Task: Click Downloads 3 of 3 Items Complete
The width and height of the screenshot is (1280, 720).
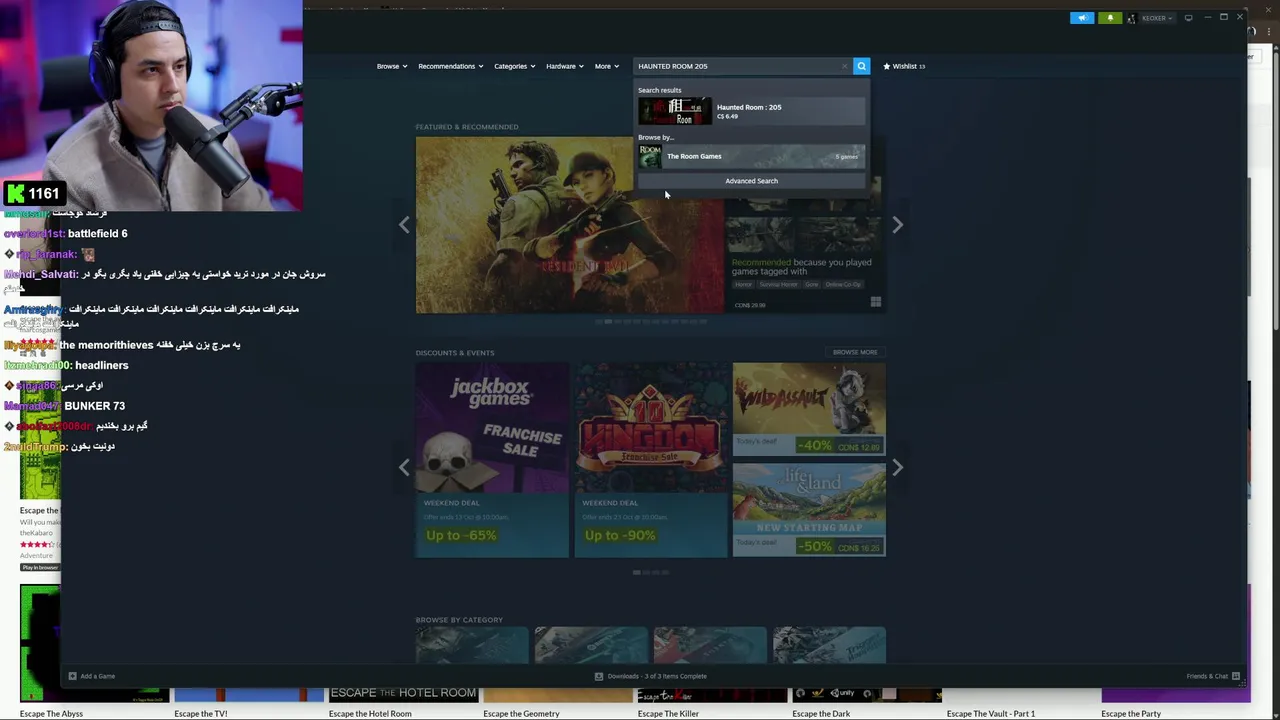Action: click(x=657, y=676)
